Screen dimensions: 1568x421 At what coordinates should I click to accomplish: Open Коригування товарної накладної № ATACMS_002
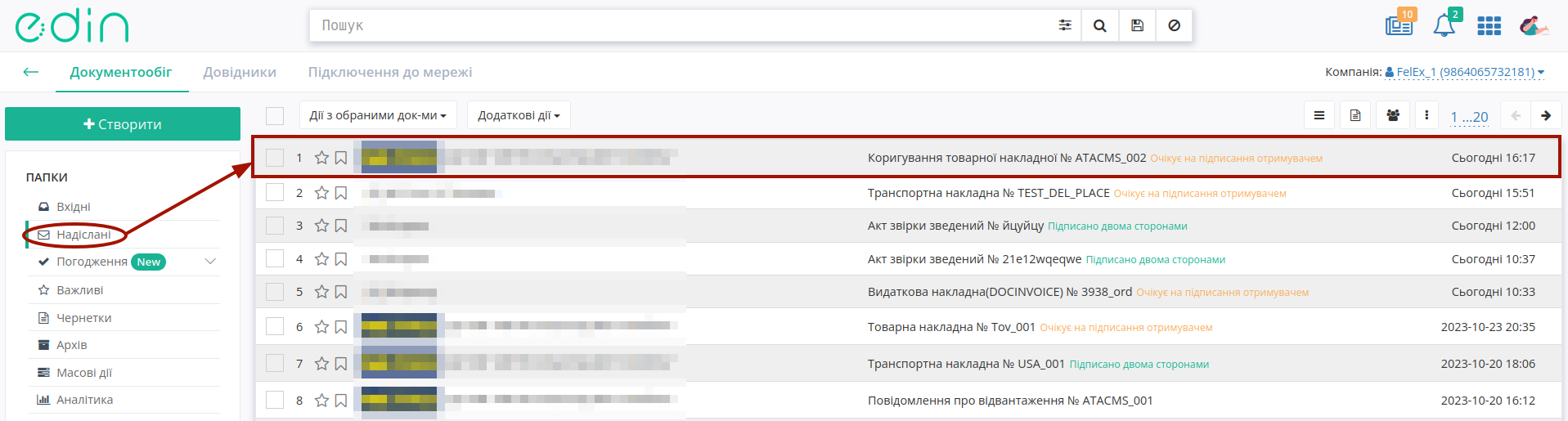click(1007, 158)
